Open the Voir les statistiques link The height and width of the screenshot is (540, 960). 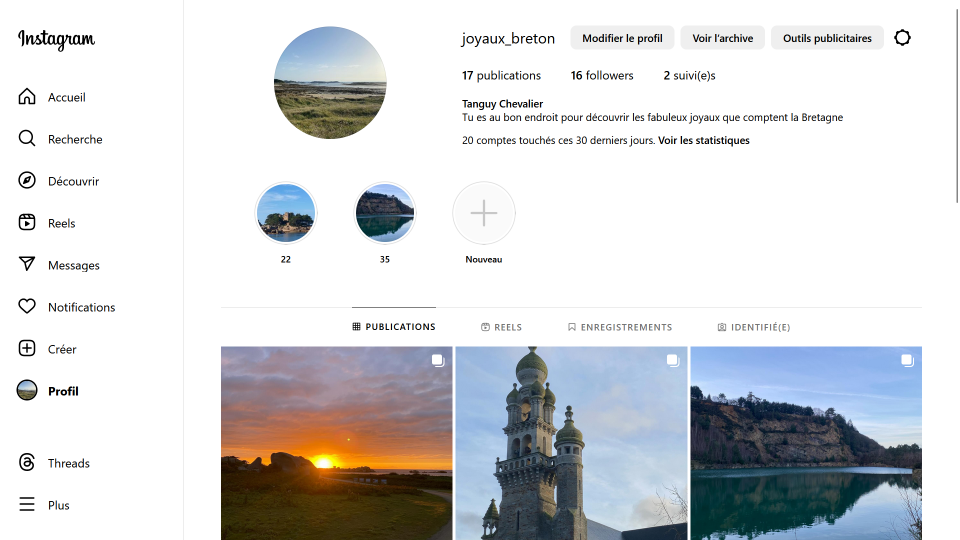coord(703,141)
